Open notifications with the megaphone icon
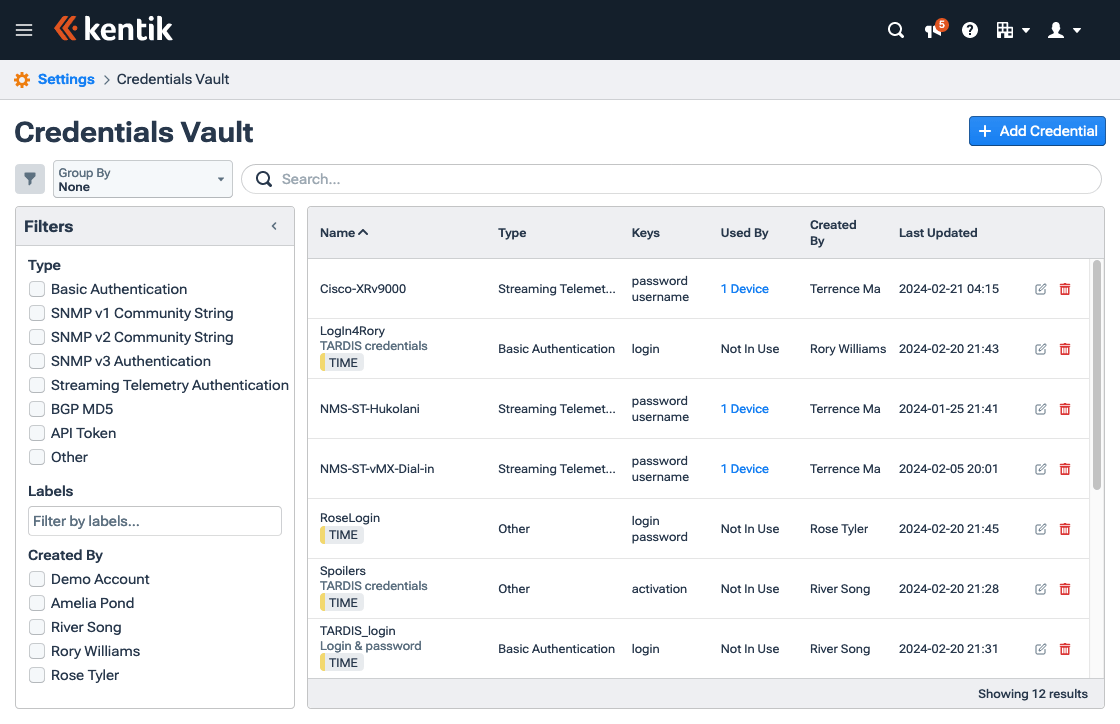The width and height of the screenshot is (1120, 724). coord(932,31)
